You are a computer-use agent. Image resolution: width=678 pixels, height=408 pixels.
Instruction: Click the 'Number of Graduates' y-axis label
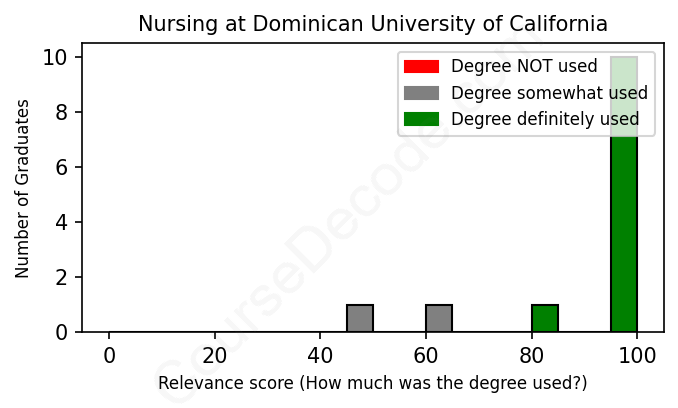click(x=23, y=187)
